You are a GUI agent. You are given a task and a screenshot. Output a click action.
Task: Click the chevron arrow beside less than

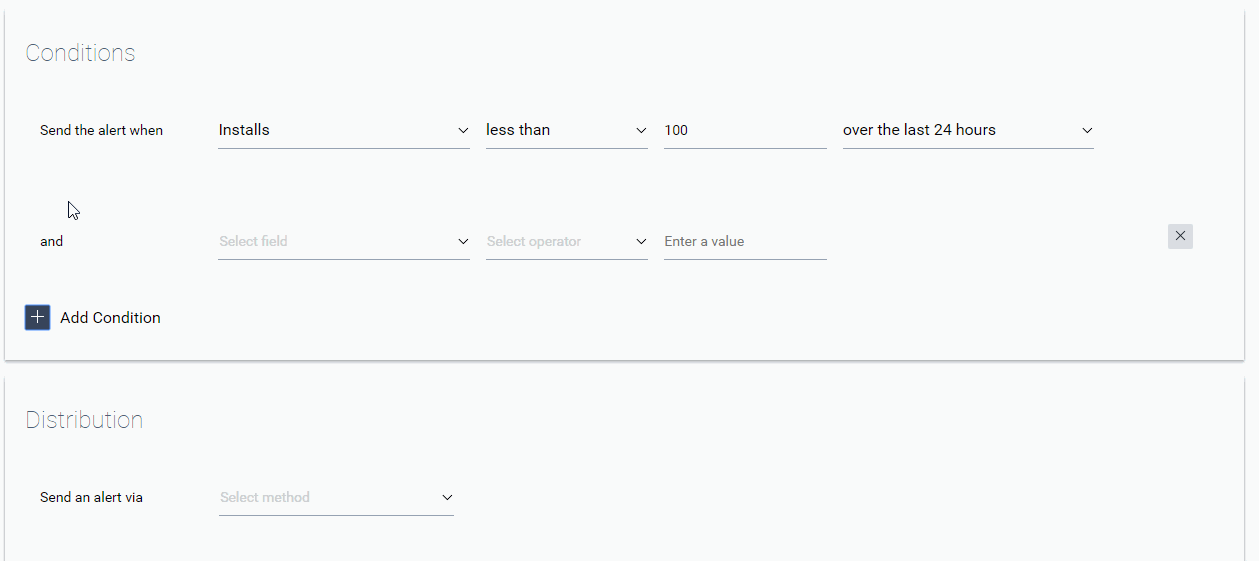click(x=641, y=130)
